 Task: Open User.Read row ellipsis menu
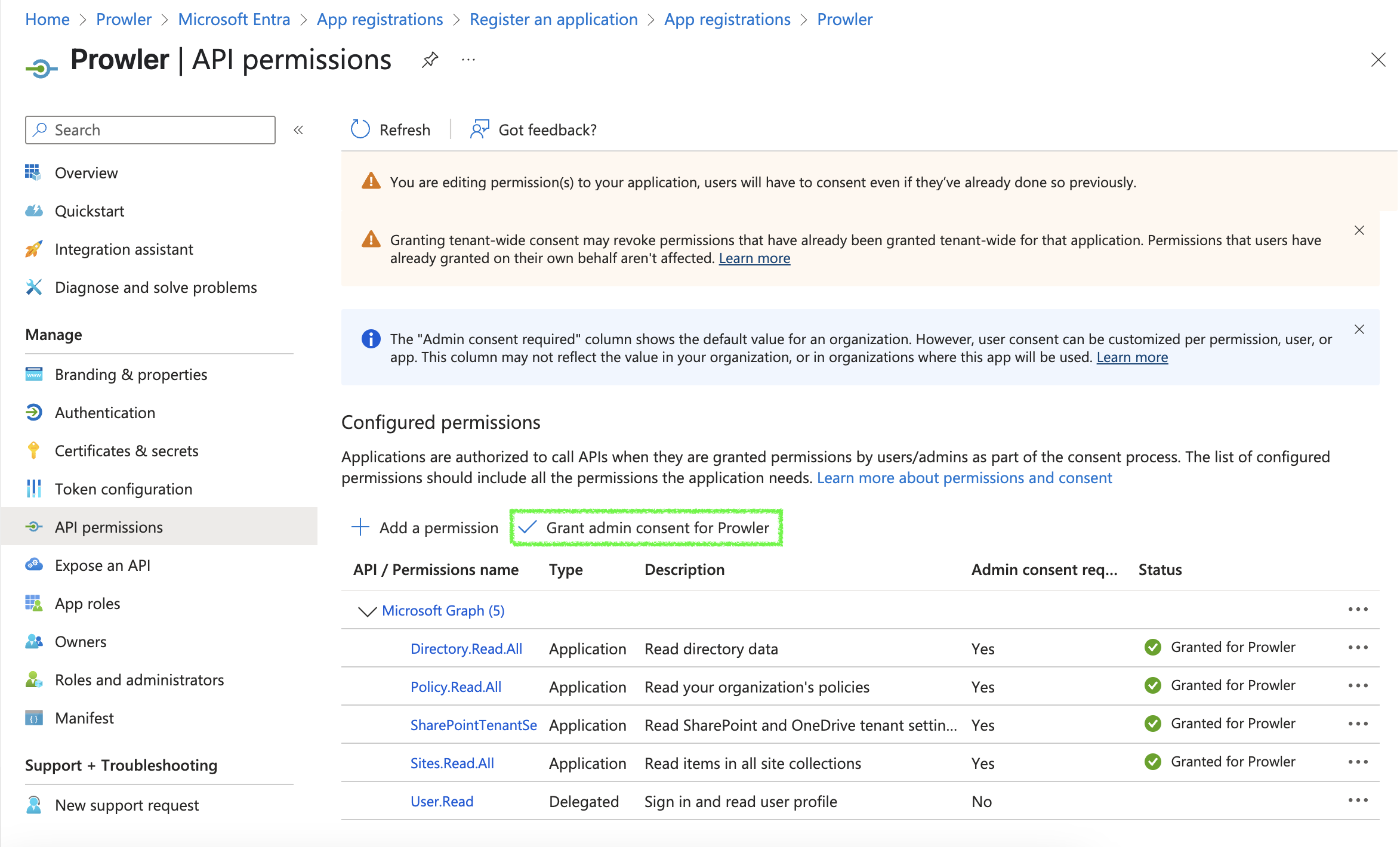pos(1358,800)
